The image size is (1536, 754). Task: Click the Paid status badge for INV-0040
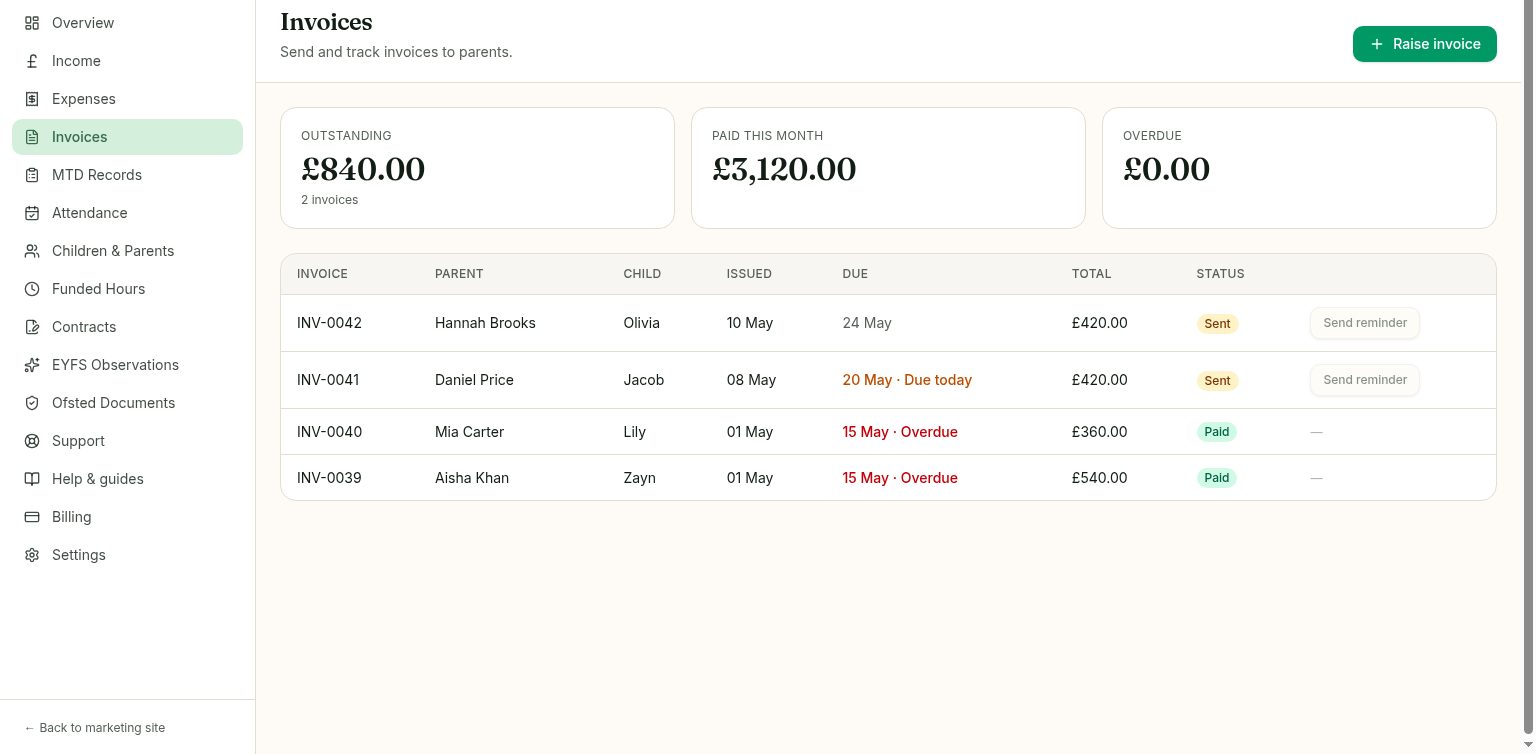click(1216, 432)
